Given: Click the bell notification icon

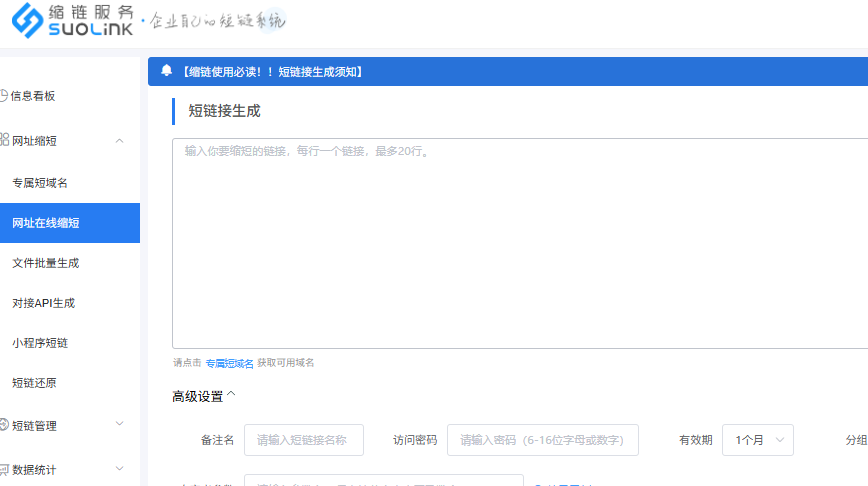Looking at the screenshot, I should [166, 71].
